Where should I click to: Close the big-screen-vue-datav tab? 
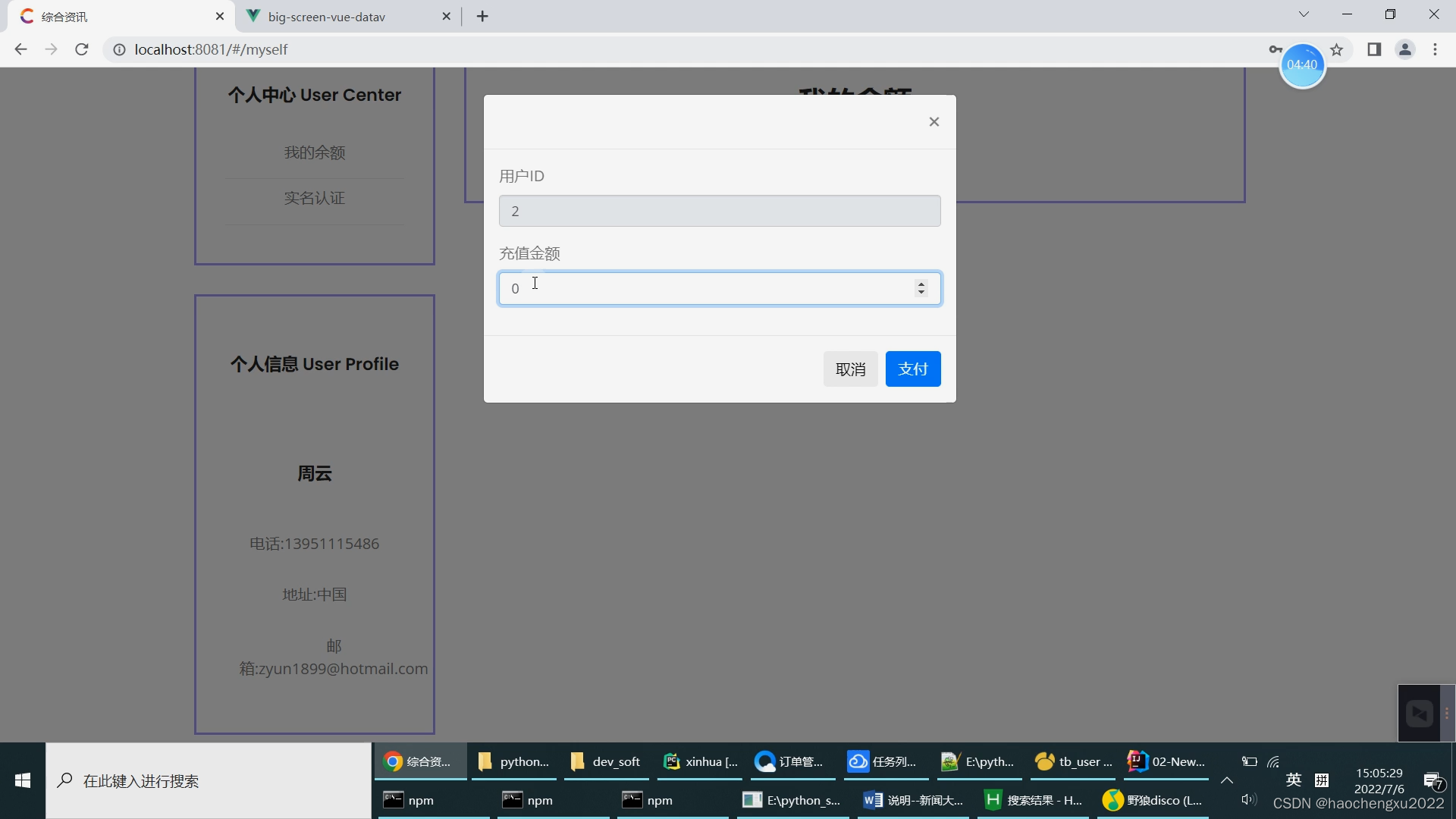pyautogui.click(x=446, y=16)
